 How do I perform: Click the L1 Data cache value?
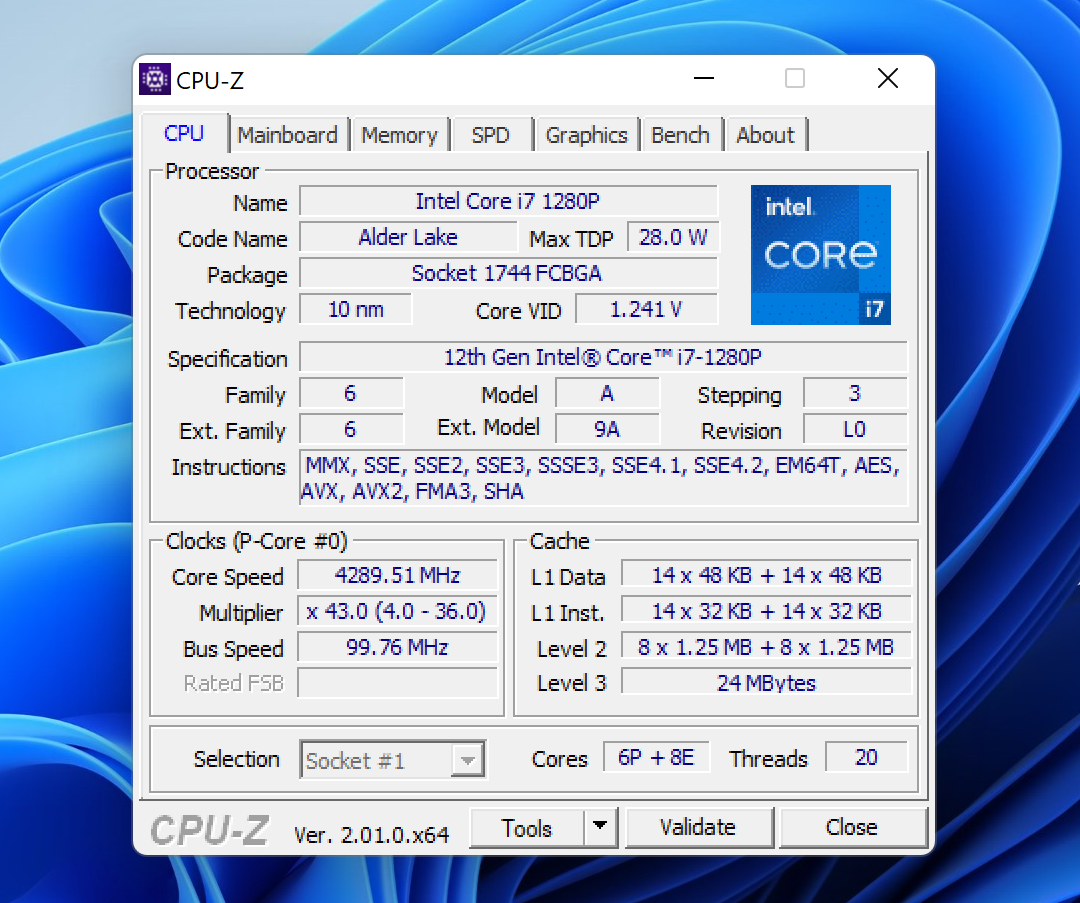click(767, 575)
